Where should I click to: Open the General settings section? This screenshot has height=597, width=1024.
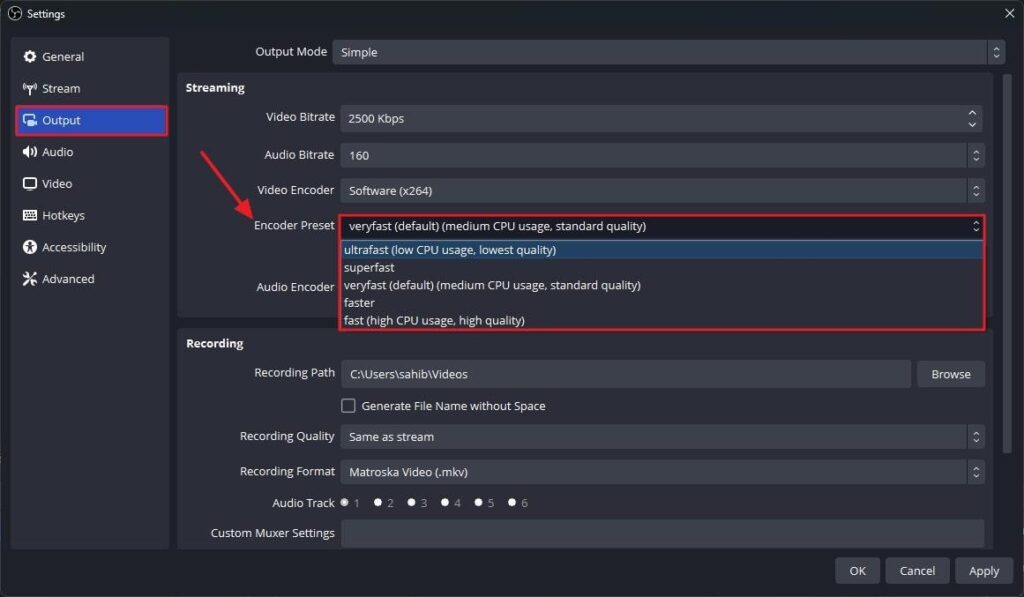pos(60,57)
